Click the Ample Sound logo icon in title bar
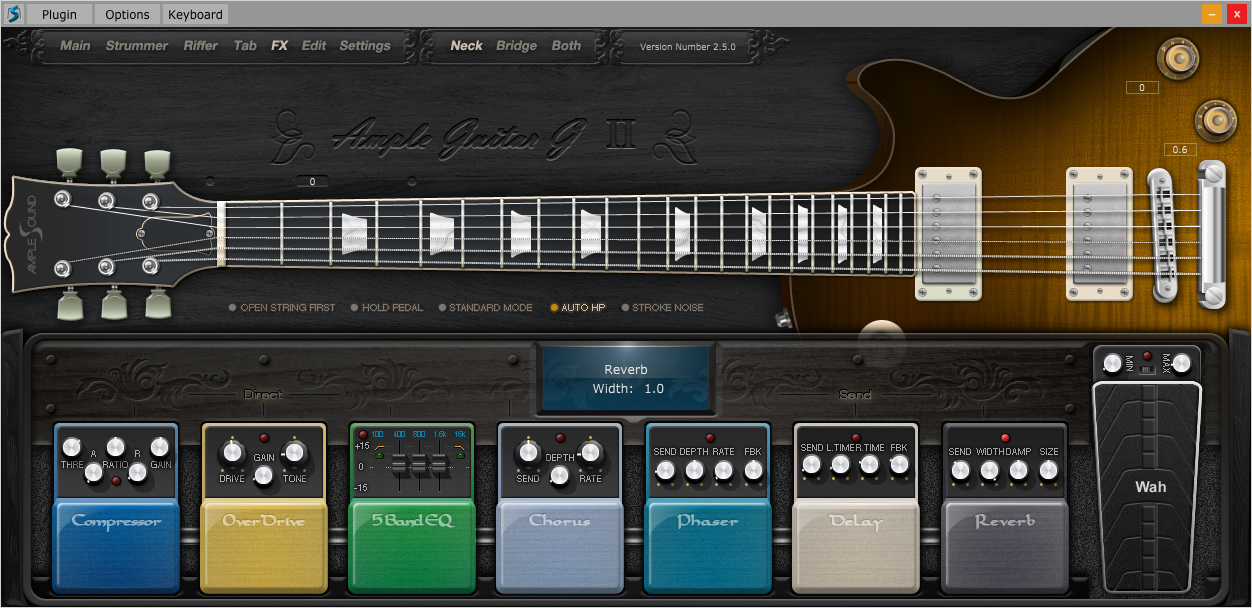Image resolution: width=1252 pixels, height=608 pixels. coord(13,14)
